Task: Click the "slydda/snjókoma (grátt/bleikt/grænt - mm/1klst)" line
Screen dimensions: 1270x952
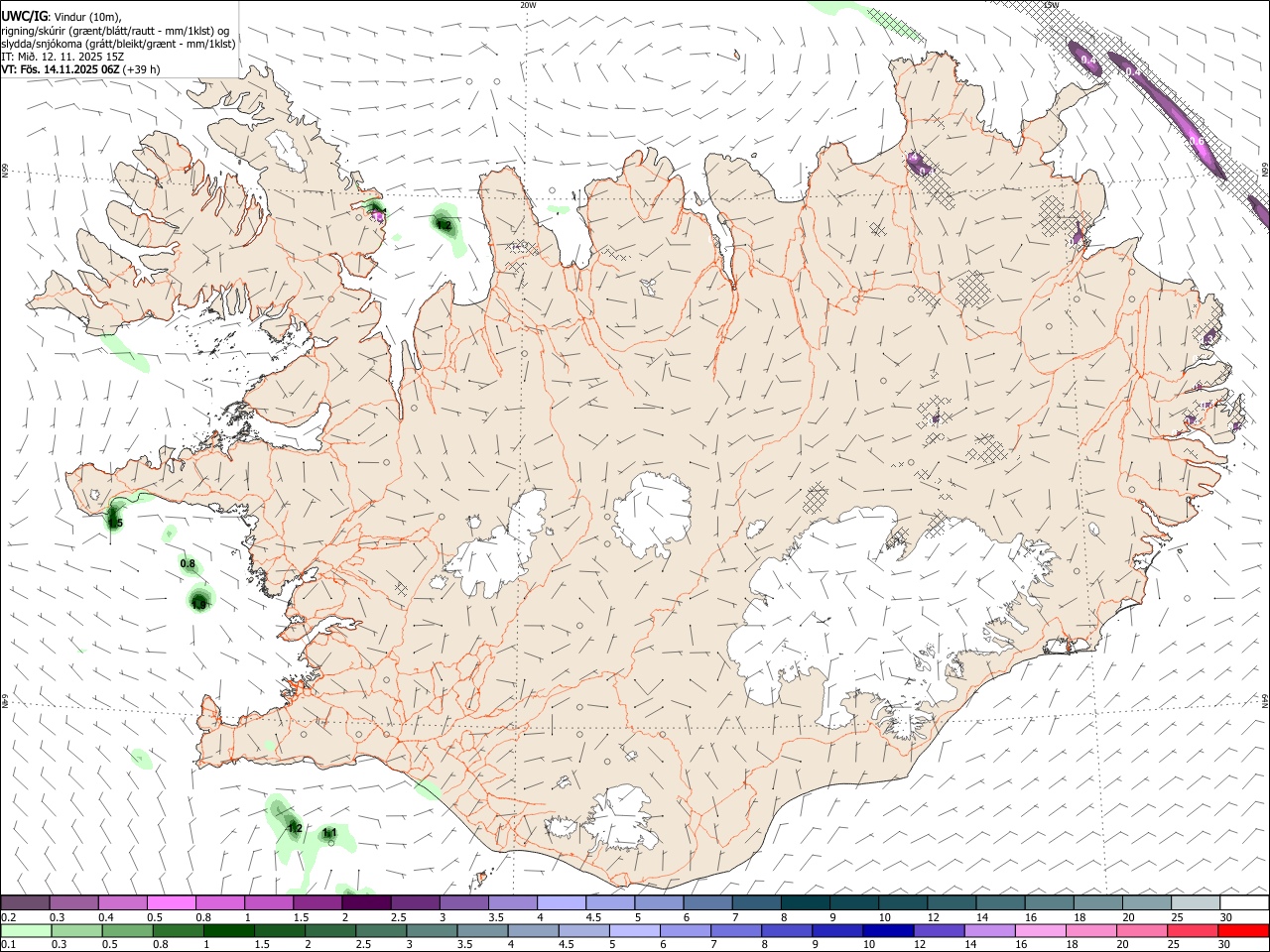Action: 119,44
